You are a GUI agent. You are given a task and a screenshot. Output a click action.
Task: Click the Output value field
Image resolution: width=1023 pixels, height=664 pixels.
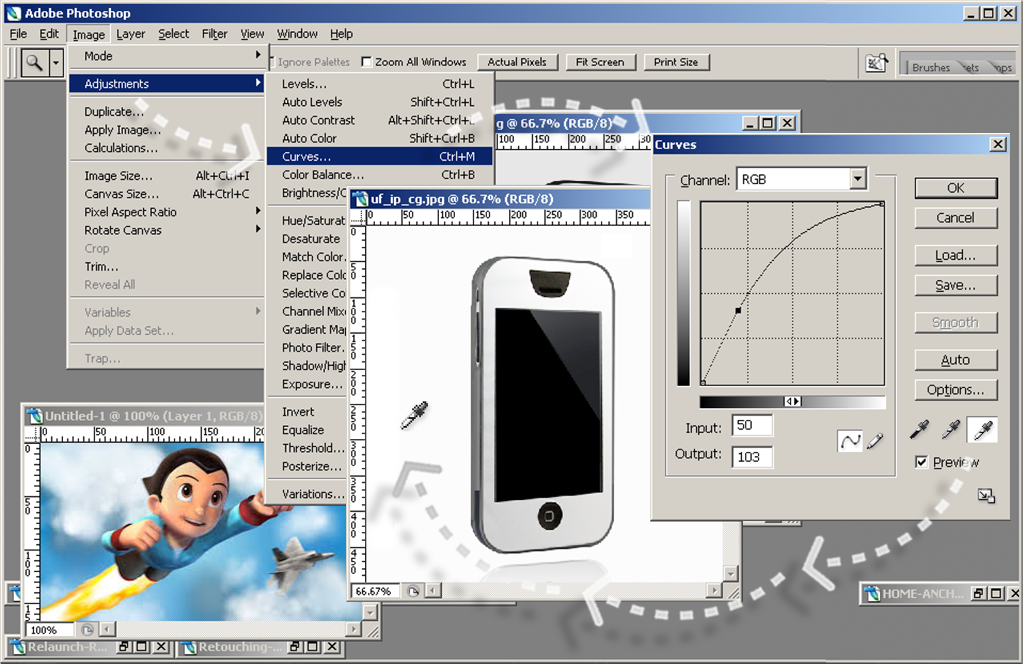pos(752,457)
